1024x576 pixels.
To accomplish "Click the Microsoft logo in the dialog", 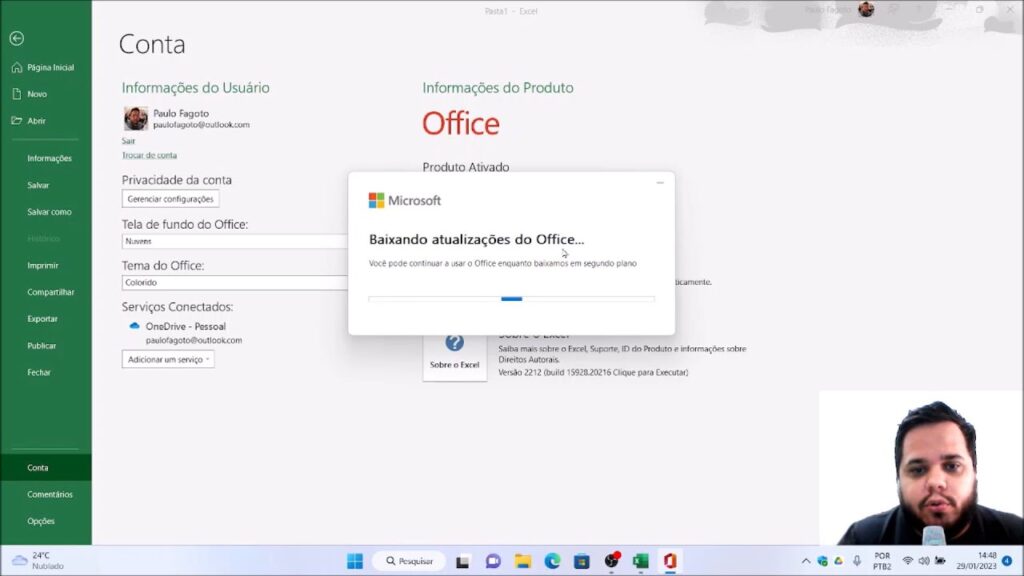I will [x=405, y=200].
